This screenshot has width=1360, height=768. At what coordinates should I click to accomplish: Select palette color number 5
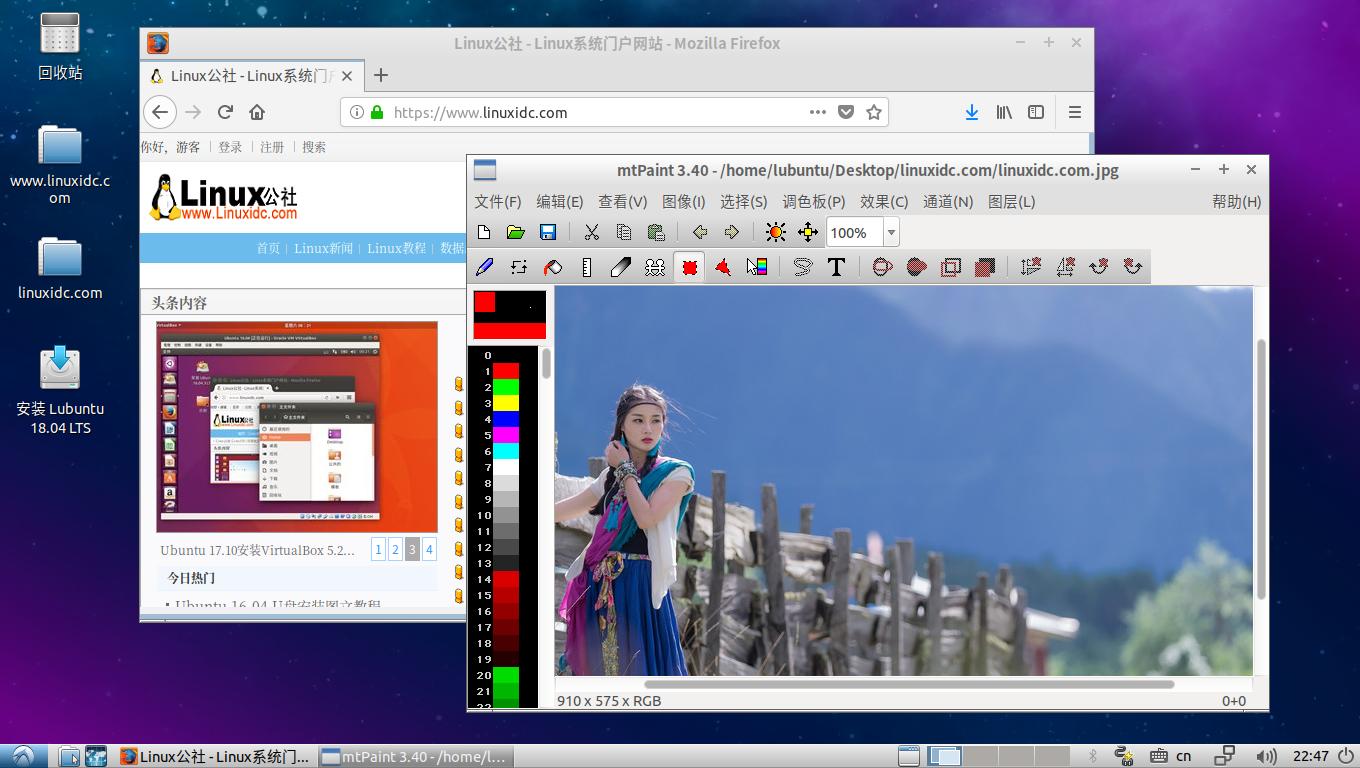(505, 433)
